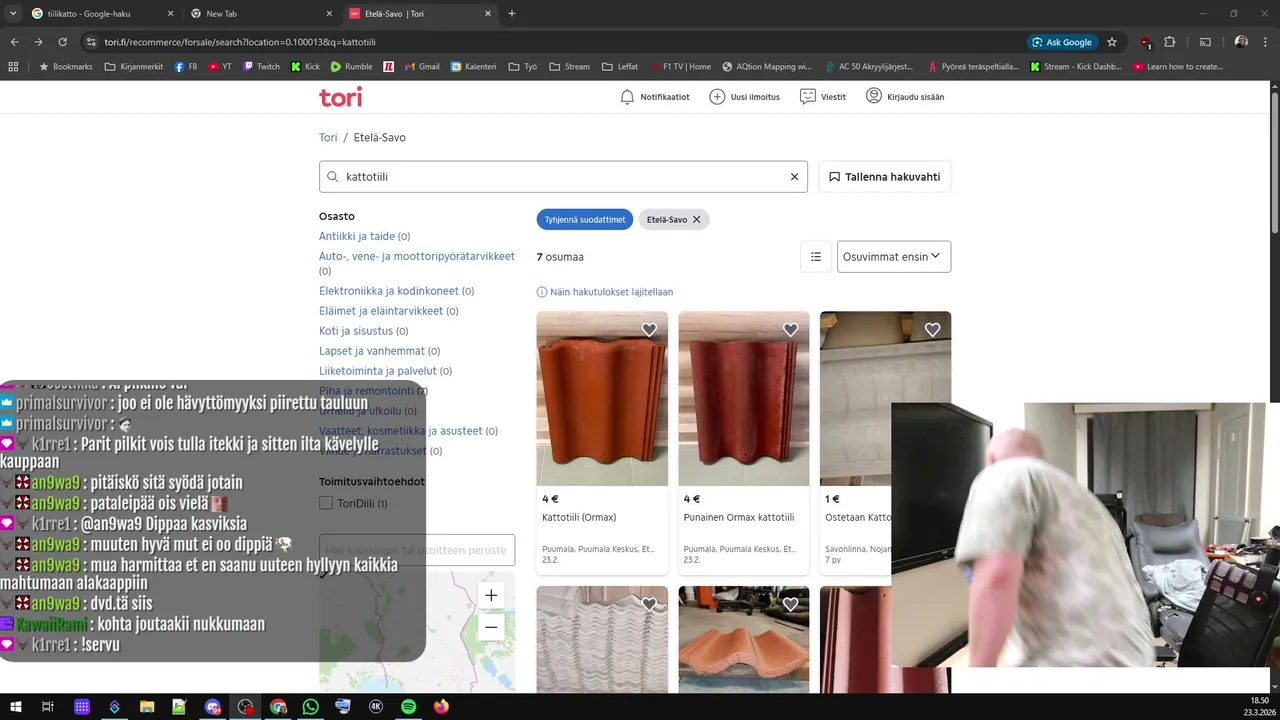
Task: Open the F1 TV Home bookmark
Action: coord(680,67)
